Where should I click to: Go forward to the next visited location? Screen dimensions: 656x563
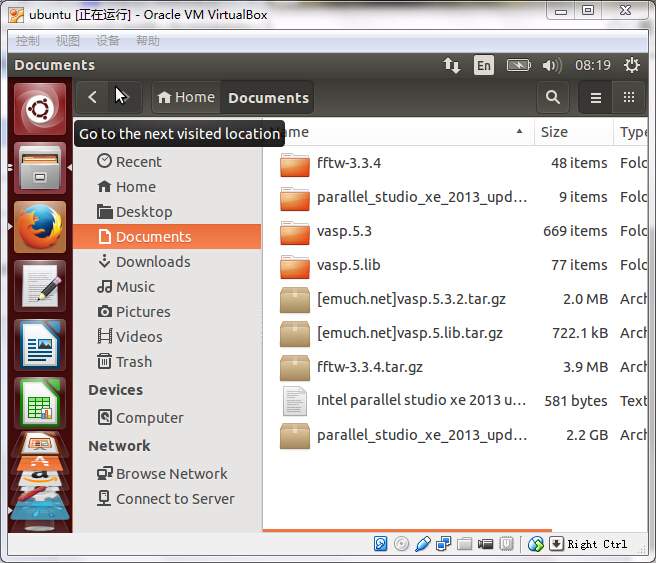point(124,97)
